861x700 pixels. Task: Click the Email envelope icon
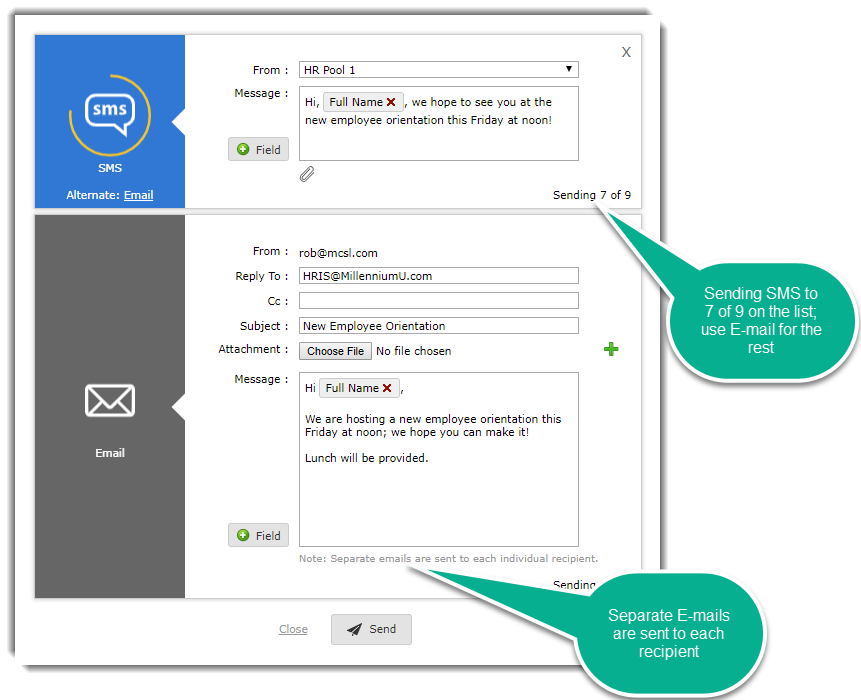click(110, 401)
